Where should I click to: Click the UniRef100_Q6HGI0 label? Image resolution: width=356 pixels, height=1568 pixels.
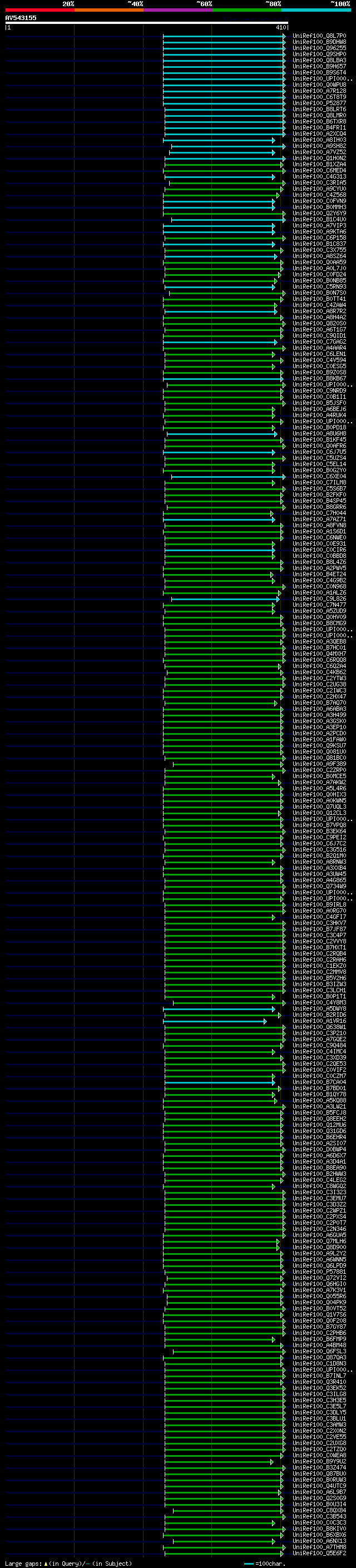319,1284
